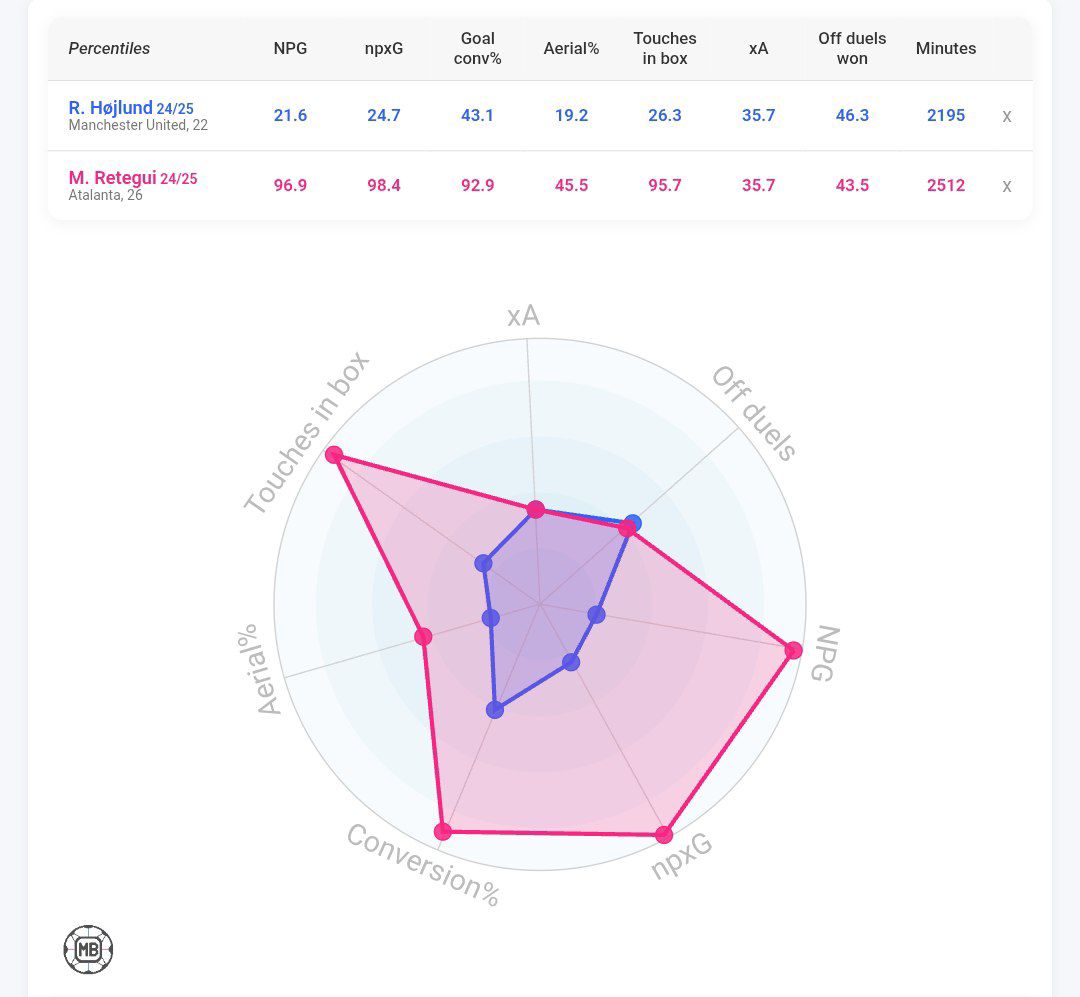Click the MB logo icon
Screen dimensions: 1080x997
pos(88,949)
